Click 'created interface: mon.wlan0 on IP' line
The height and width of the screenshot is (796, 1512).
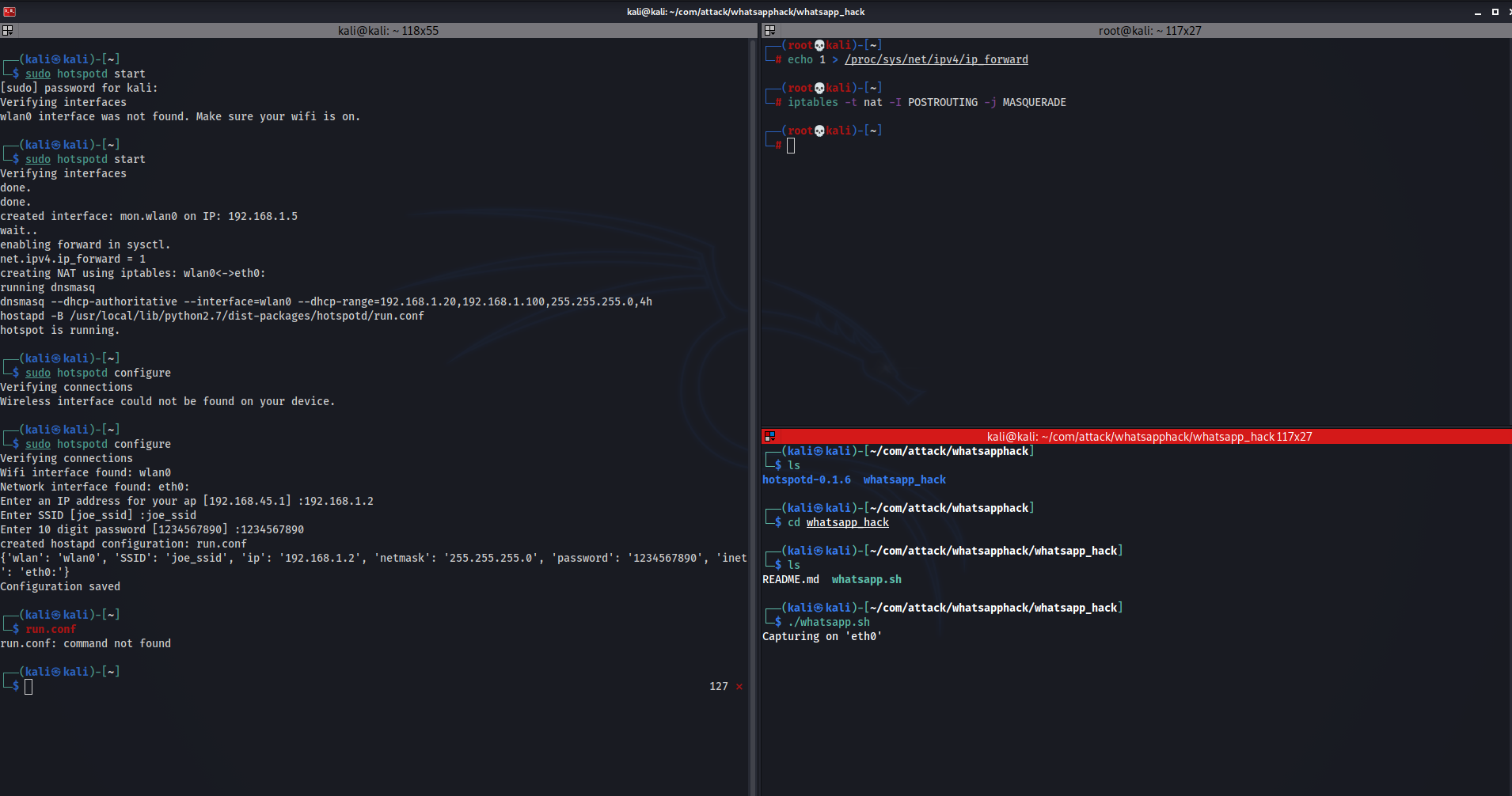click(149, 216)
